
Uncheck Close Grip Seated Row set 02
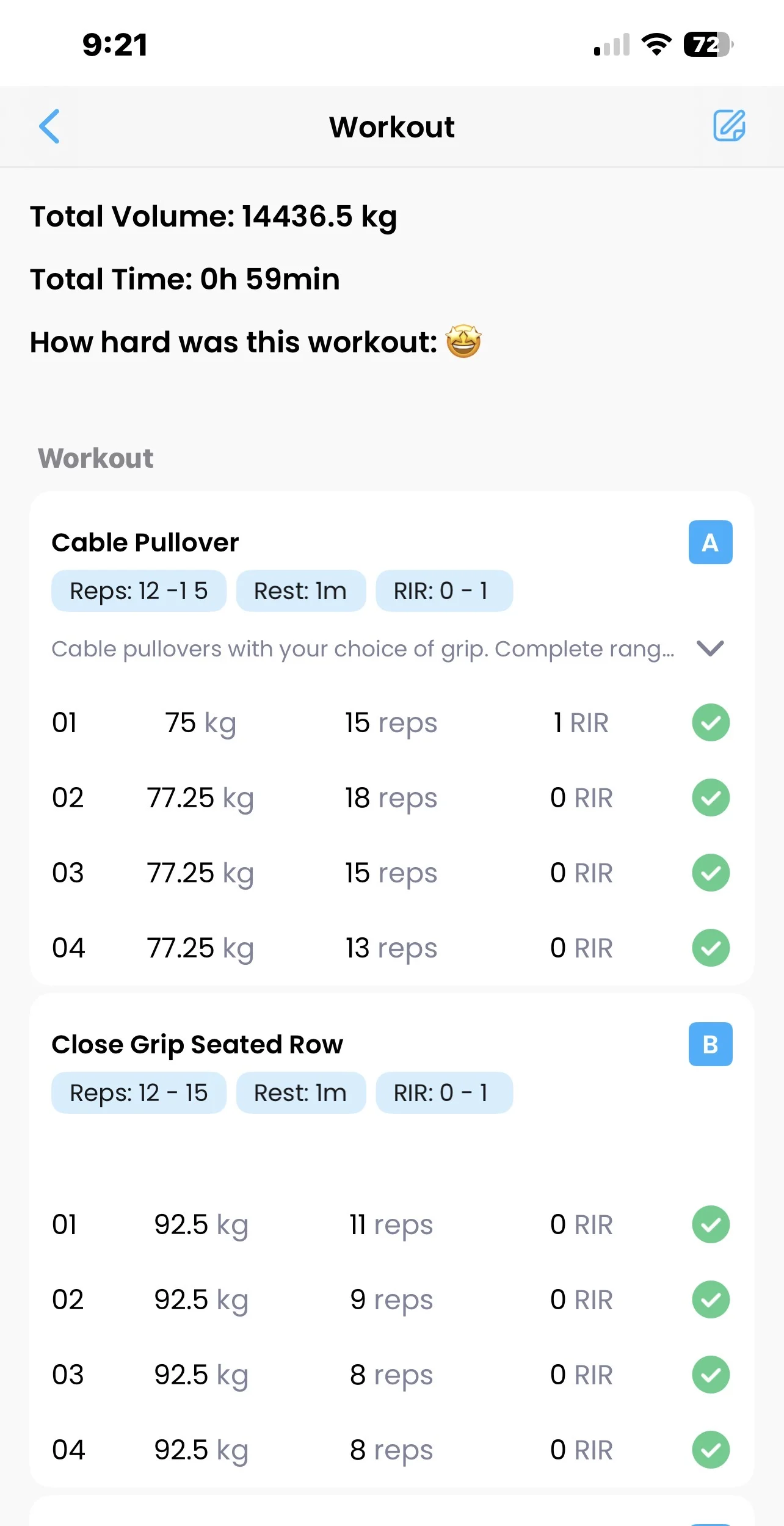[711, 1299]
